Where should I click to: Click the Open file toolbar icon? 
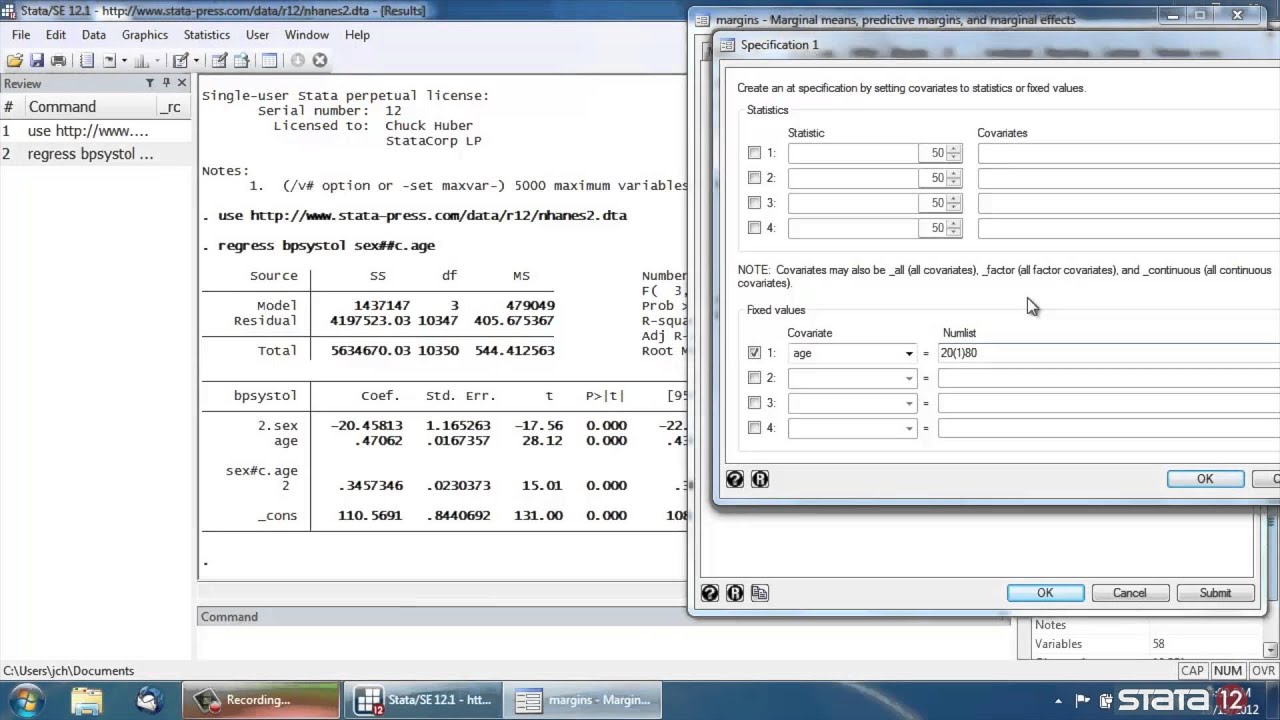[15, 60]
